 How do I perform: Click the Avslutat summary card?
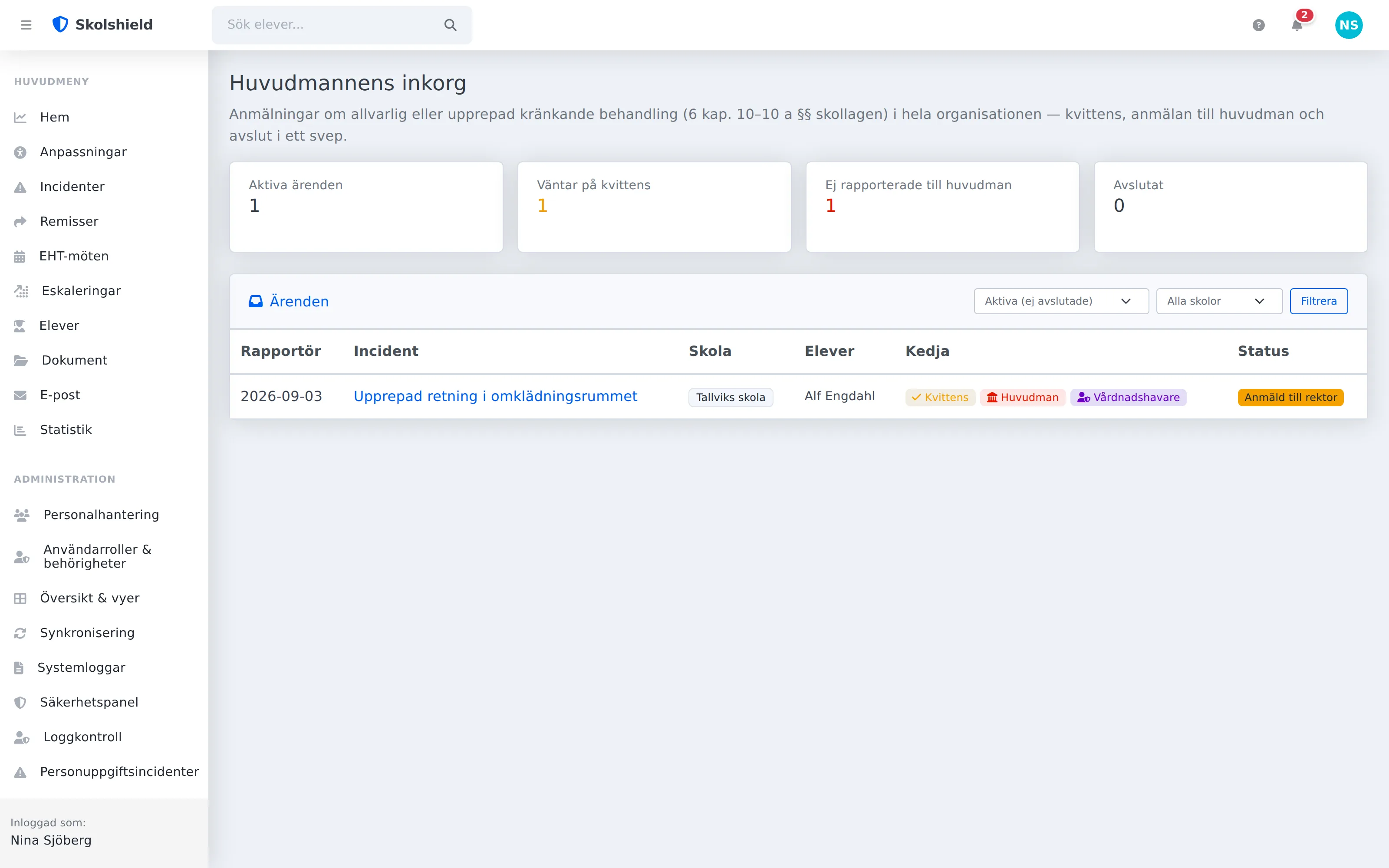tap(1231, 207)
